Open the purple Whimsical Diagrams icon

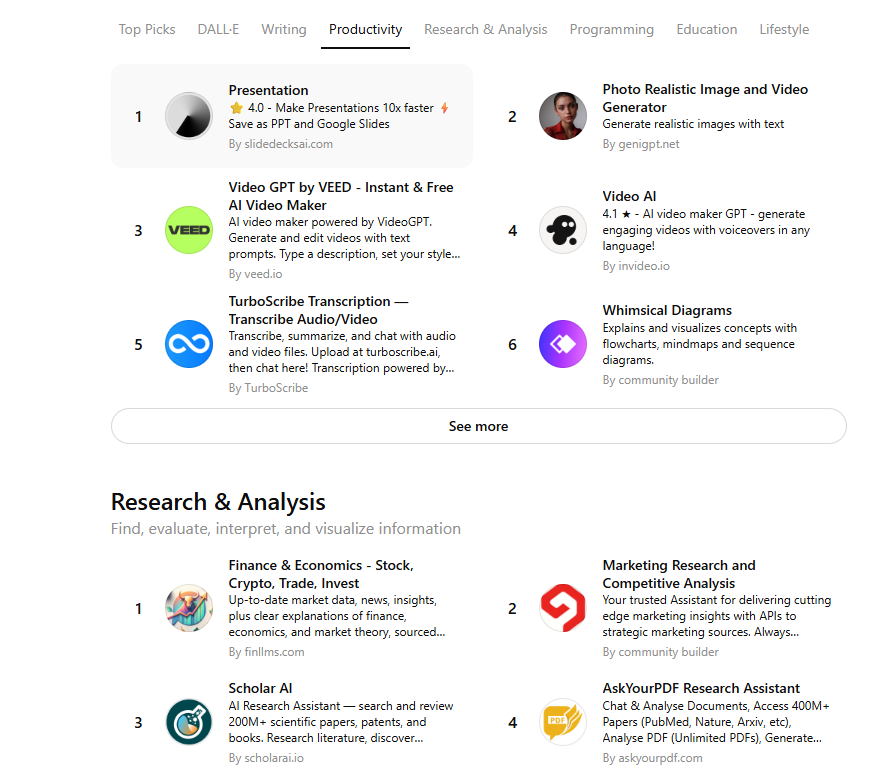[x=562, y=344]
